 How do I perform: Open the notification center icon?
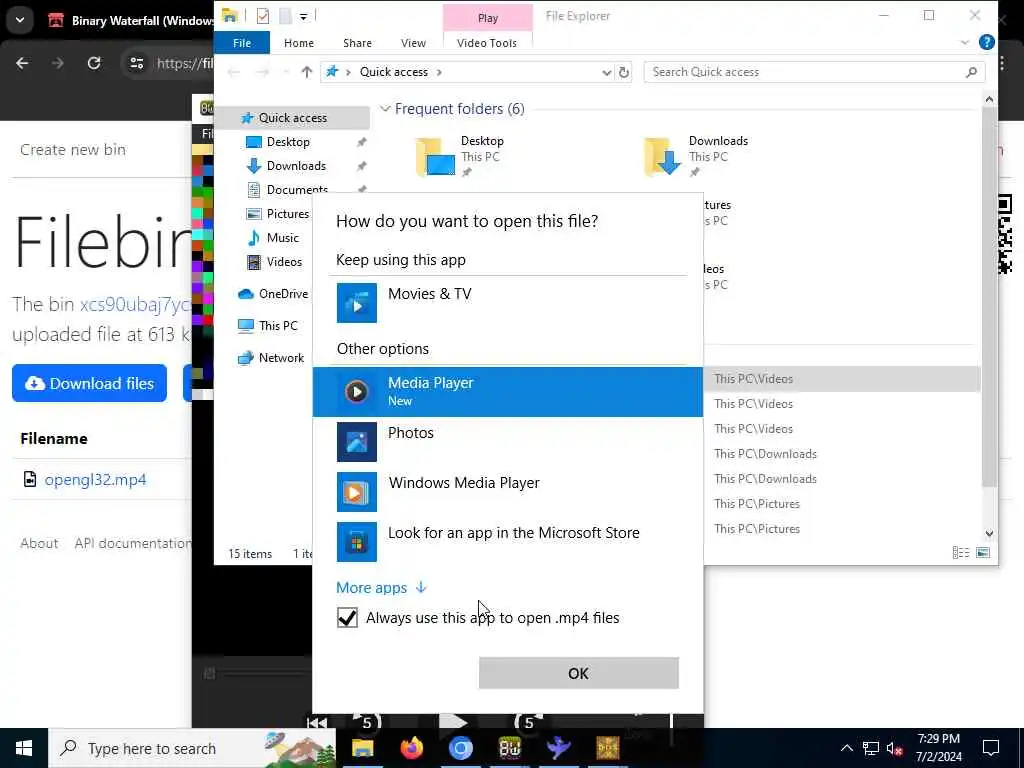991,748
